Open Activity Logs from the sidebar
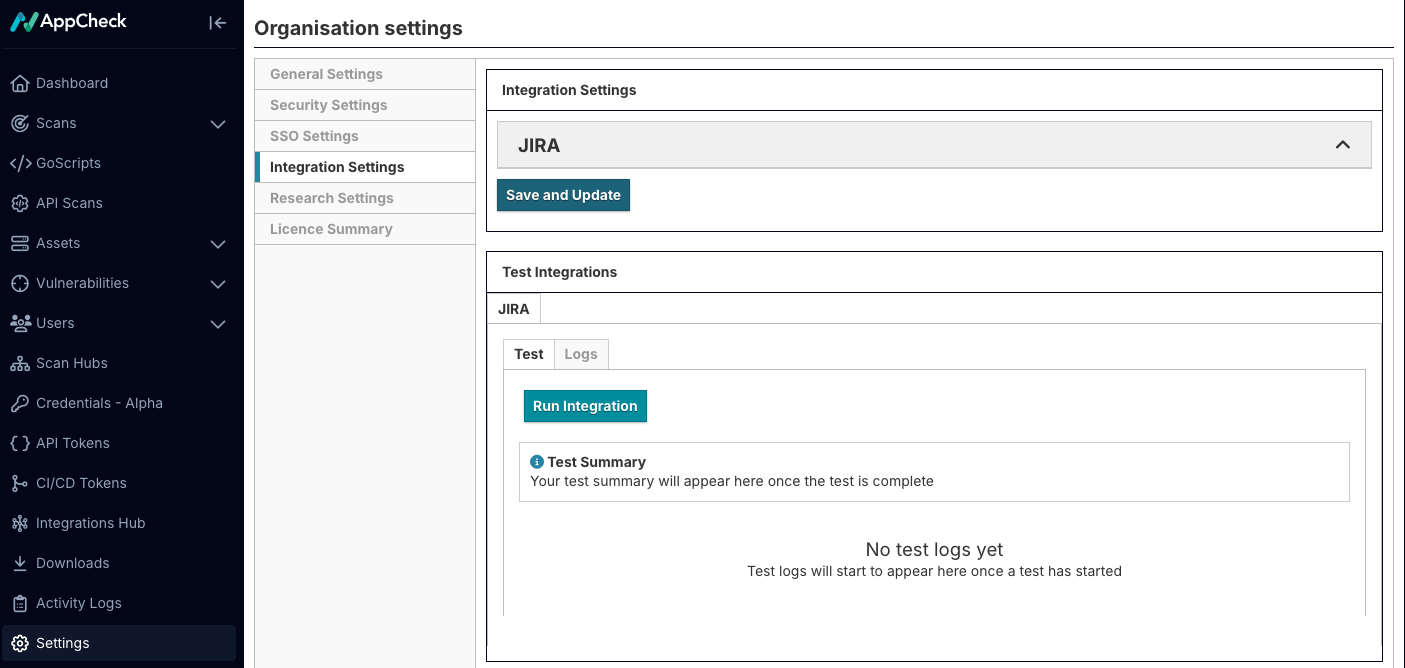The image size is (1405, 668). pos(77,603)
